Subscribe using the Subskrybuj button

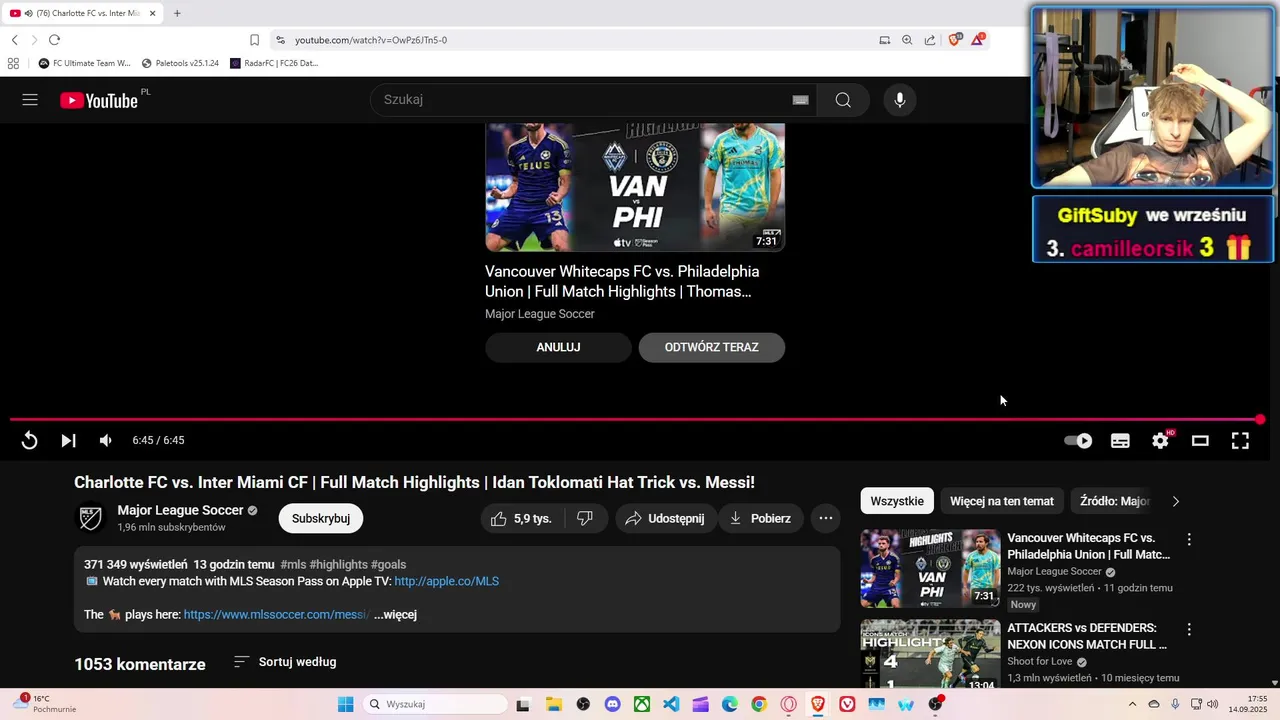[x=321, y=518]
